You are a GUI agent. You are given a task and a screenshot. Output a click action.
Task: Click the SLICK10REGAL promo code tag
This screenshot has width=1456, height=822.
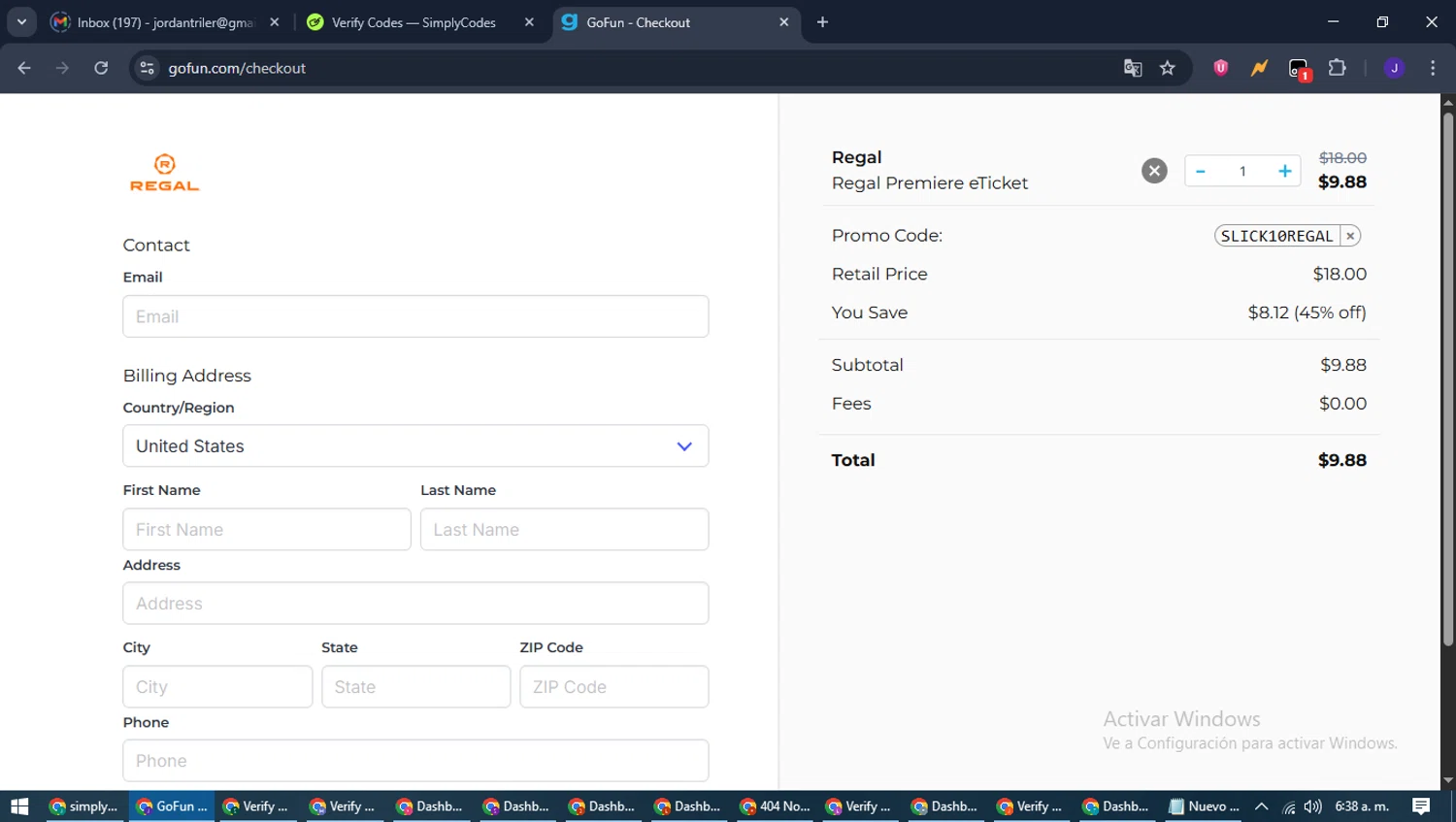tap(1276, 236)
